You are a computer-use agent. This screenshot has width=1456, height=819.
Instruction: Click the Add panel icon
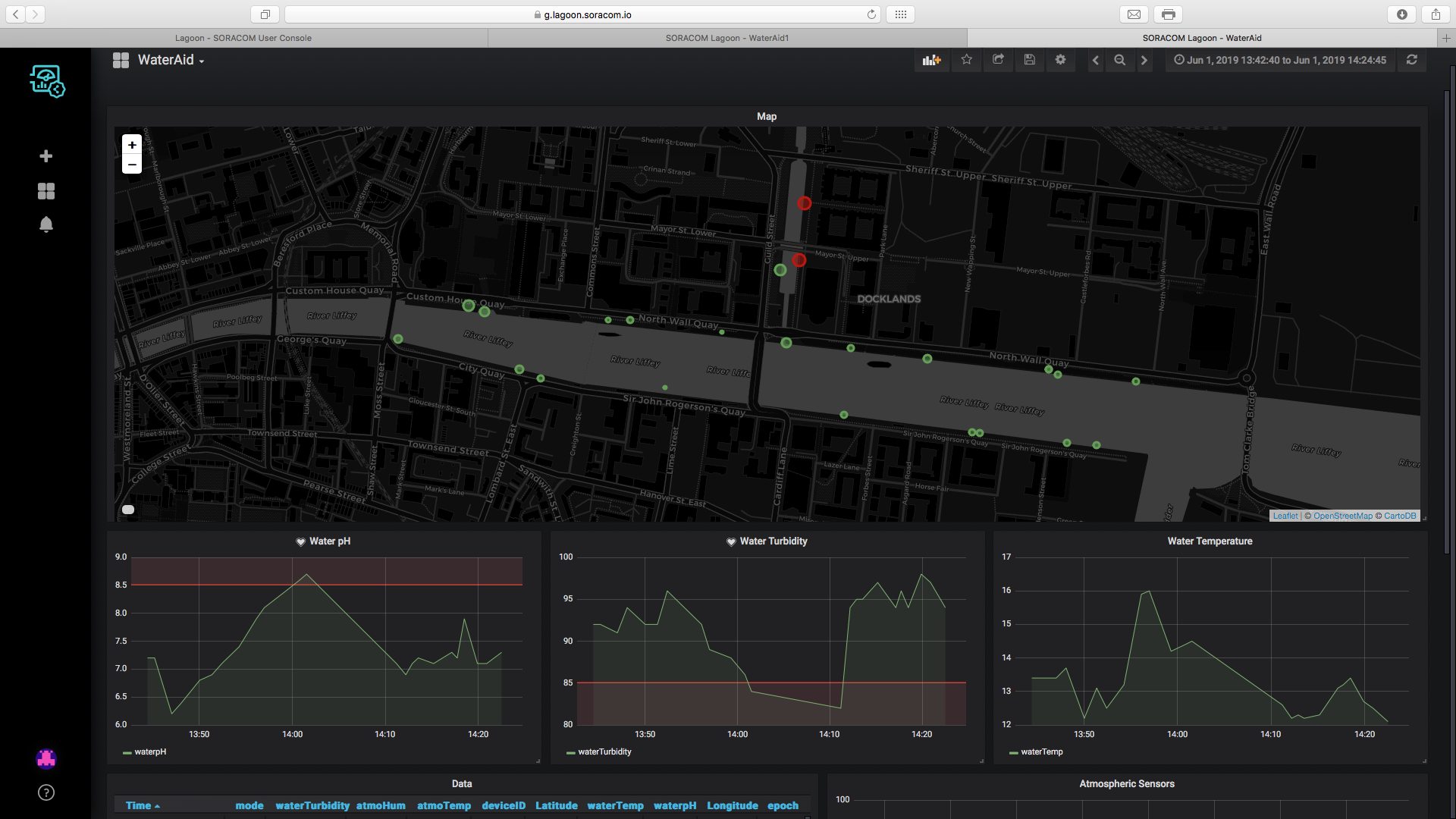[931, 60]
